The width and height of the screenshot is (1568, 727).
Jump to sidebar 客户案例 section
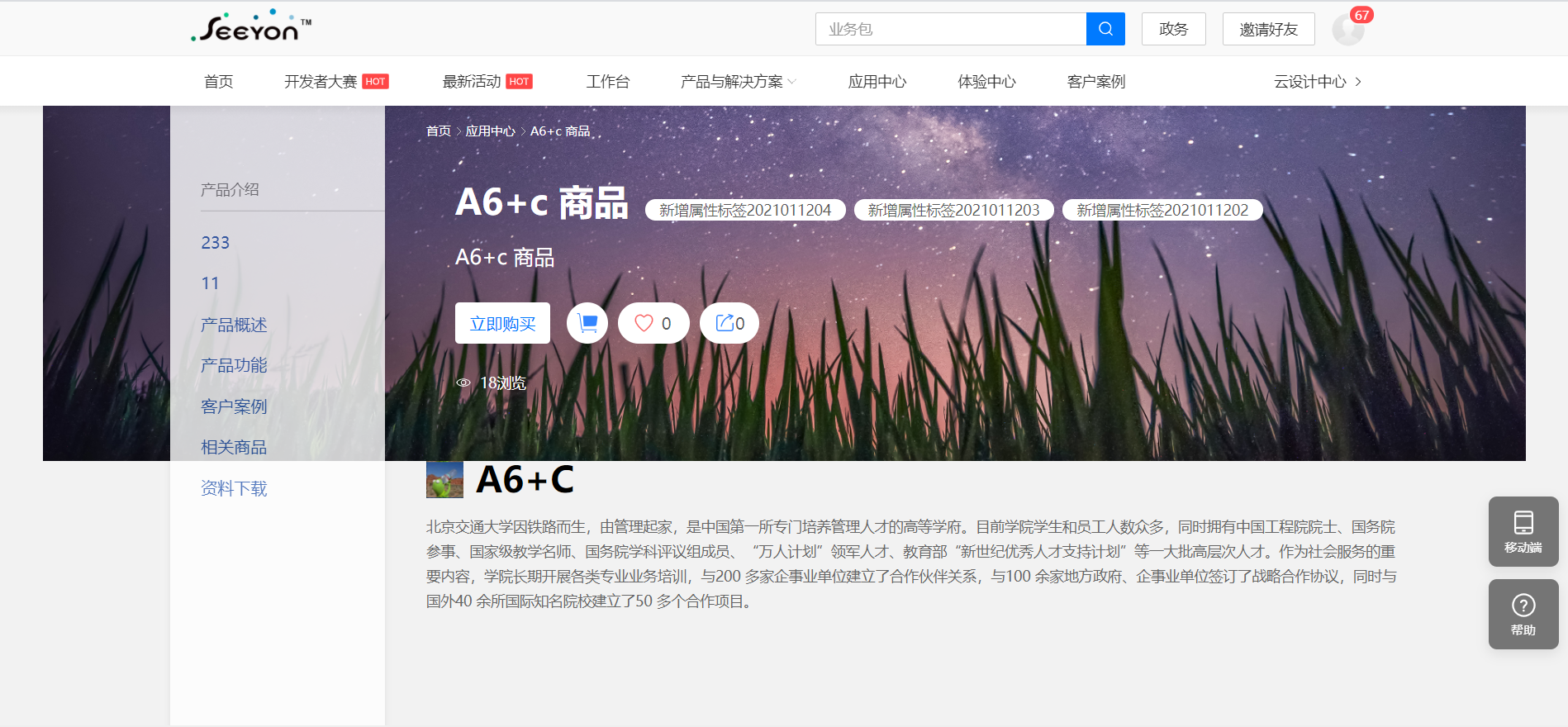tap(234, 406)
